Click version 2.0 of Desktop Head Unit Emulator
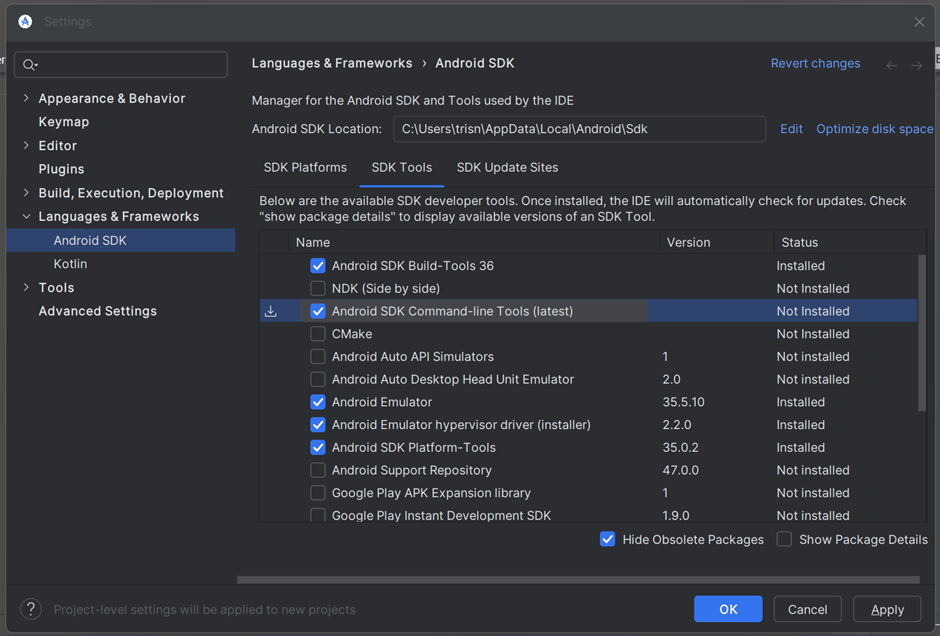The height and width of the screenshot is (636, 940). [671, 379]
